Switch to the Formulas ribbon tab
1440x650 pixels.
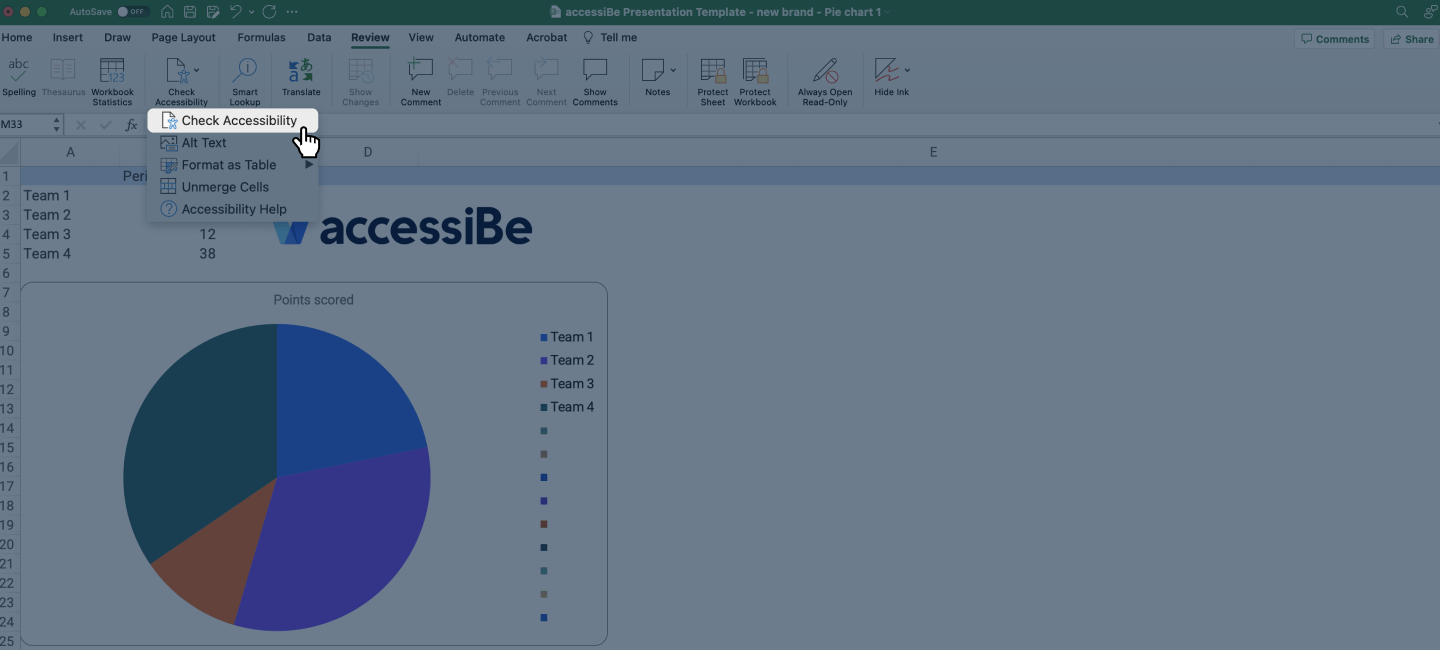[261, 37]
